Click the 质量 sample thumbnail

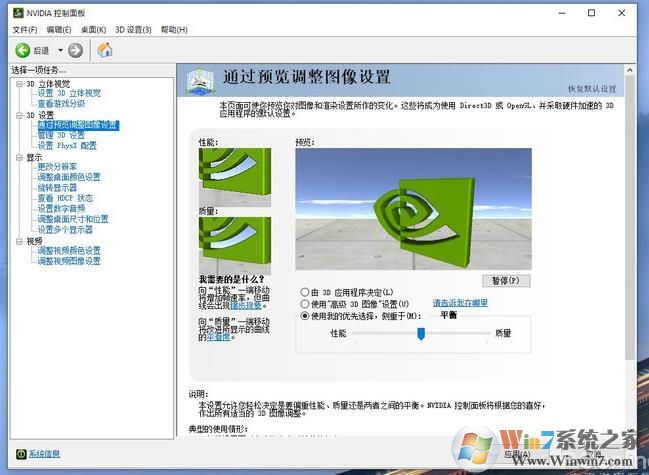tap(235, 246)
